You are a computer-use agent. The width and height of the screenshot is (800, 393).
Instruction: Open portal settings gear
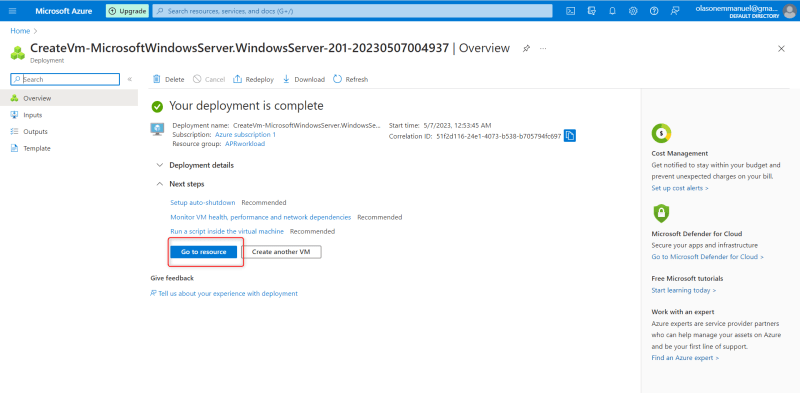coord(633,11)
